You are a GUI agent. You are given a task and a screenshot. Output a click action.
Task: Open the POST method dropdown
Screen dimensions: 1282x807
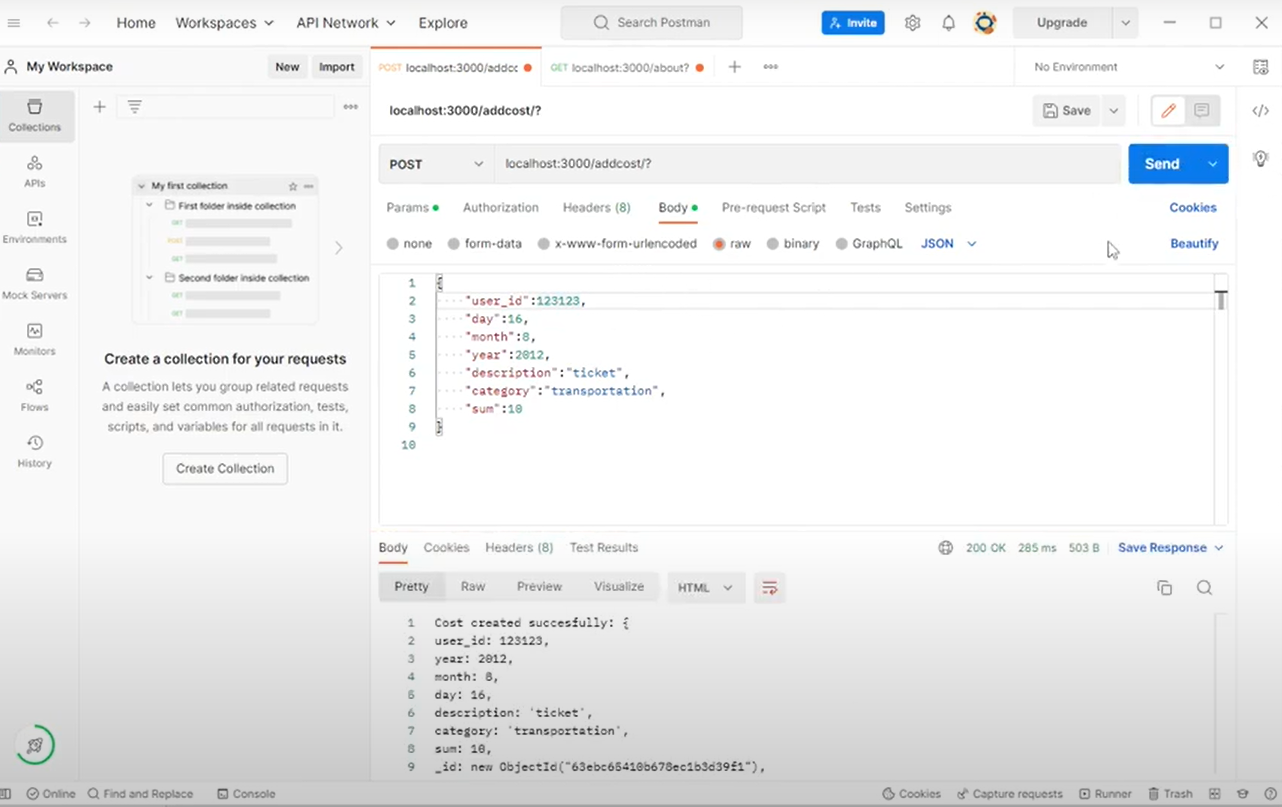point(435,163)
